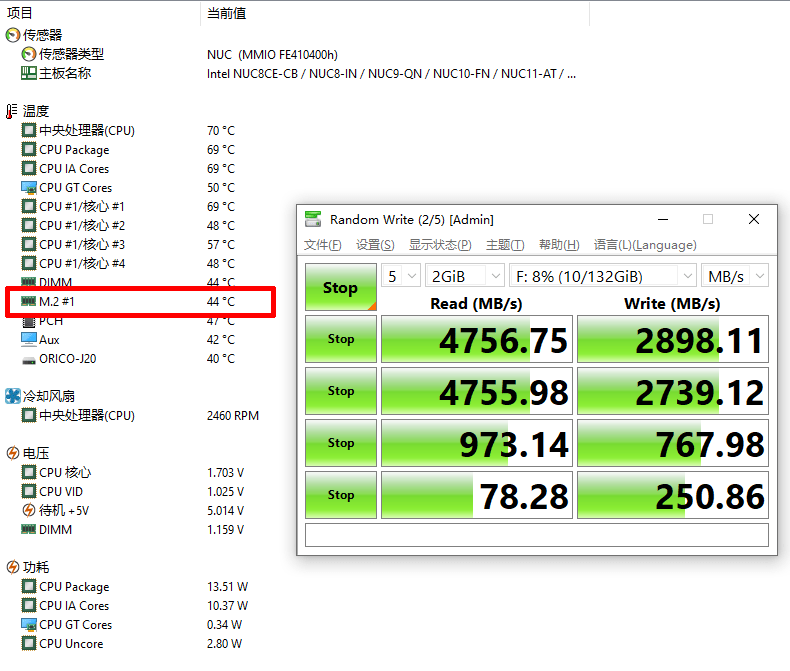
Task: Click Stop button beside 4756.75 result
Action: click(x=341, y=339)
